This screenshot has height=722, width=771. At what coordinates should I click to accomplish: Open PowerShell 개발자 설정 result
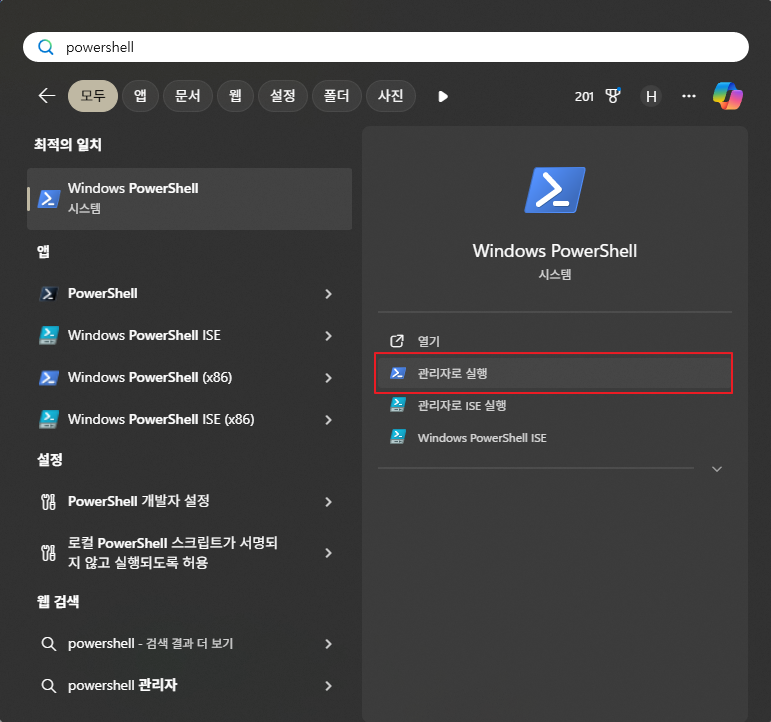pos(189,501)
